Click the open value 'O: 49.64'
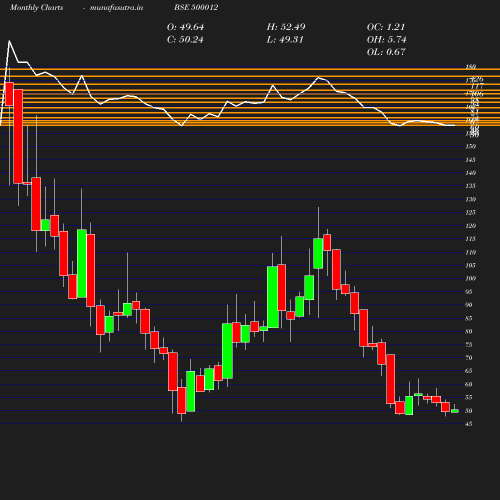 (x=185, y=27)
